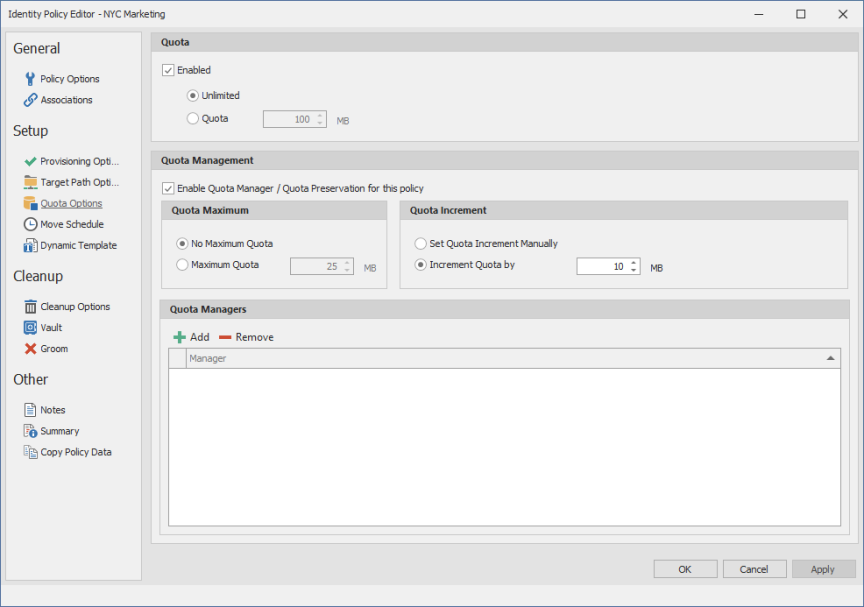Click the Provisioning Options checkmark icon
864x607 pixels.
click(30, 161)
